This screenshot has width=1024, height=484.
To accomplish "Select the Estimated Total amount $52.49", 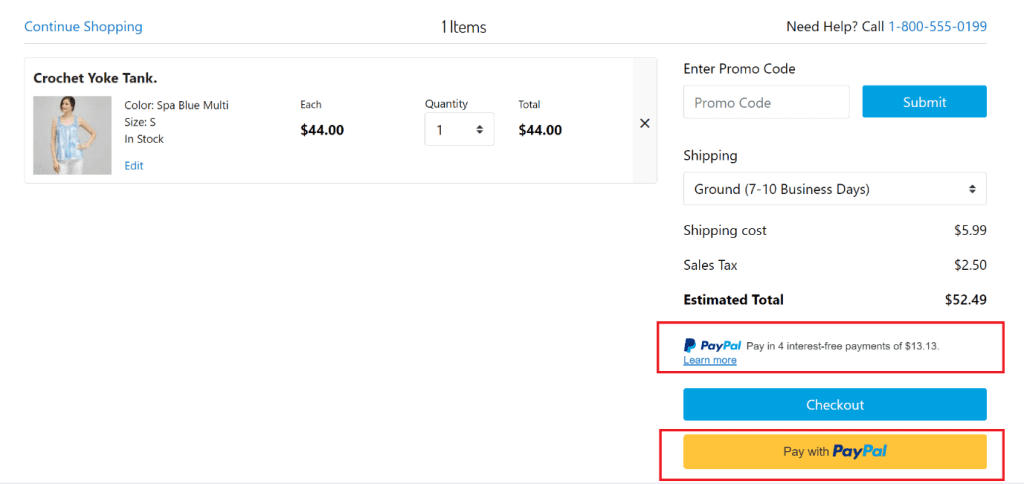I will [965, 299].
